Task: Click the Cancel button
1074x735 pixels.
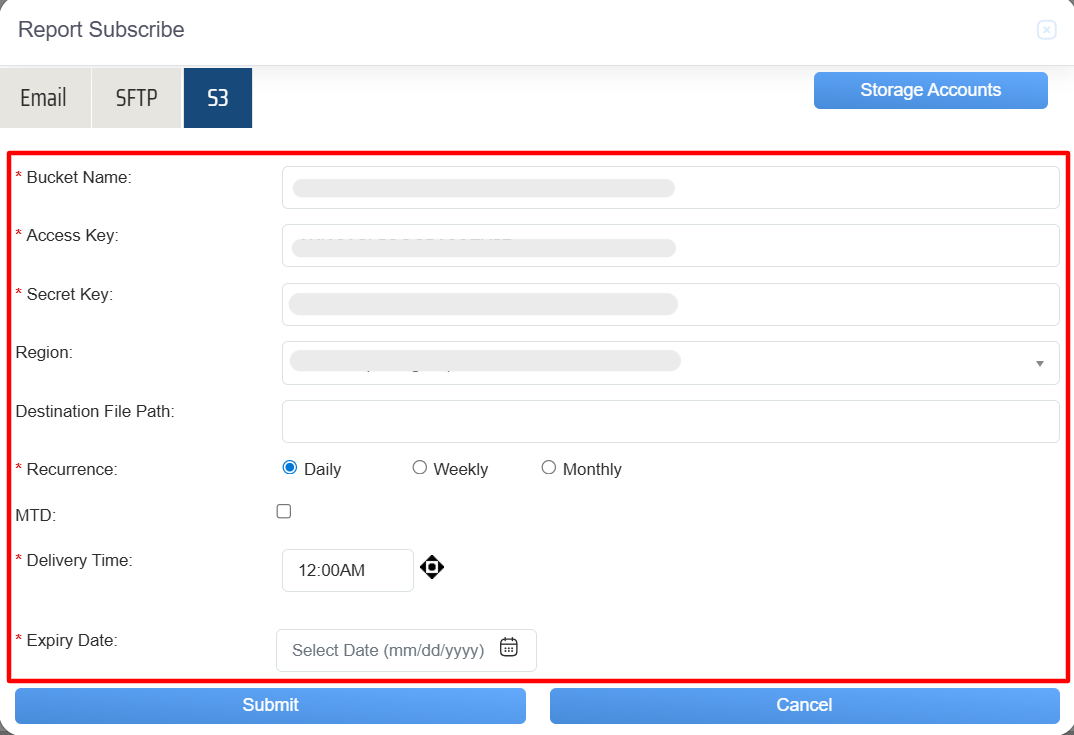Action: click(804, 706)
